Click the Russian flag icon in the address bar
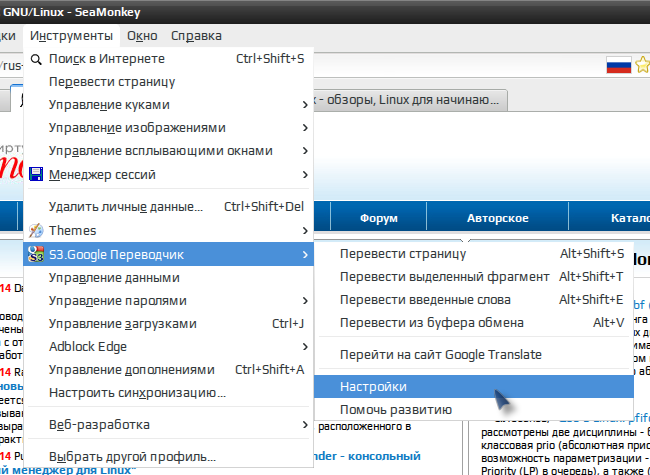The image size is (650, 475). (618, 65)
